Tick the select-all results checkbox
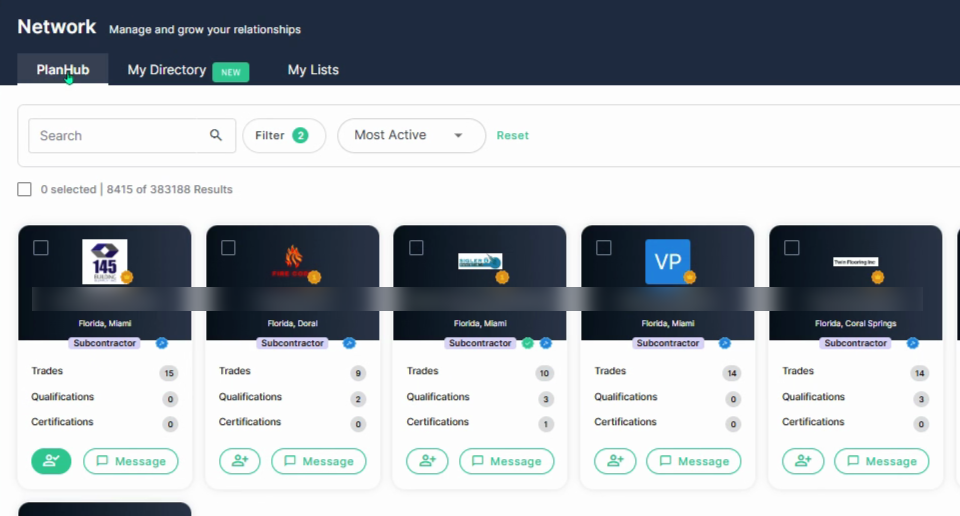This screenshot has height=516, width=960. coord(24,189)
